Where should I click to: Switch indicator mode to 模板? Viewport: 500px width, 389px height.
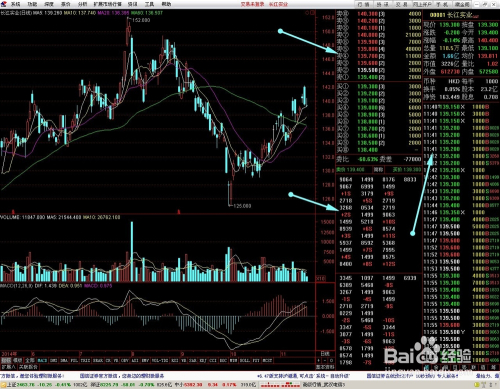point(17,360)
